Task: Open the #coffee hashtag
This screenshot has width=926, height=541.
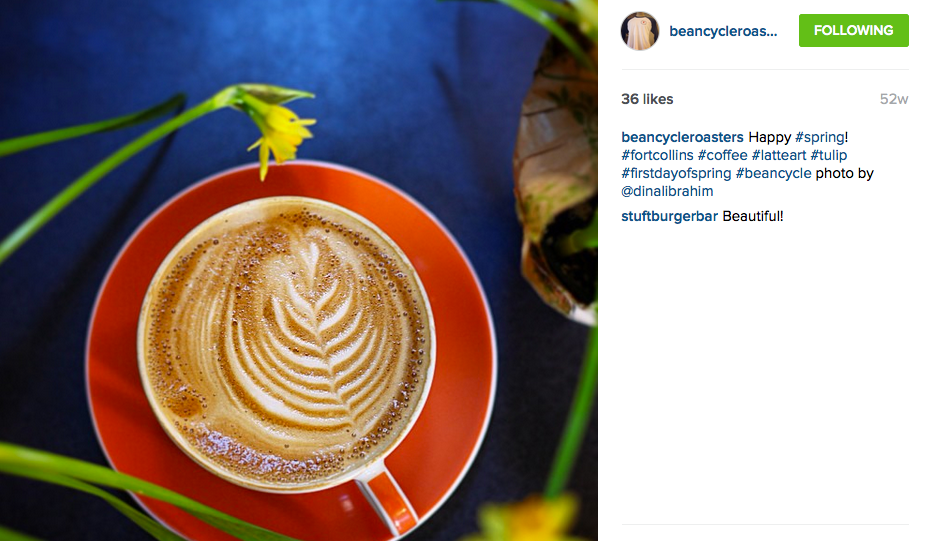Action: pos(722,155)
